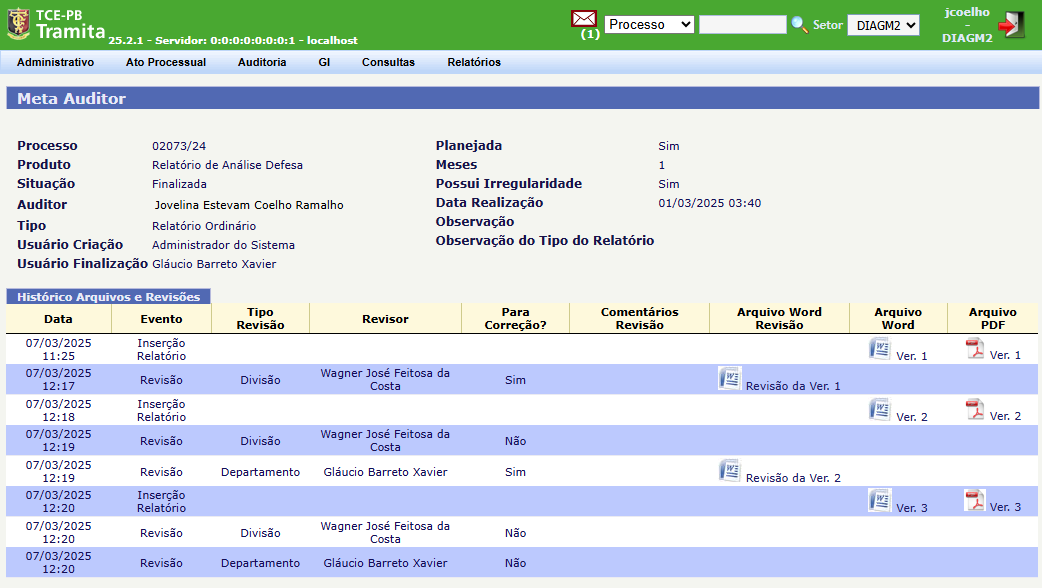
Task: Click the Revisão da Ver. 2 link
Action: tap(793, 478)
